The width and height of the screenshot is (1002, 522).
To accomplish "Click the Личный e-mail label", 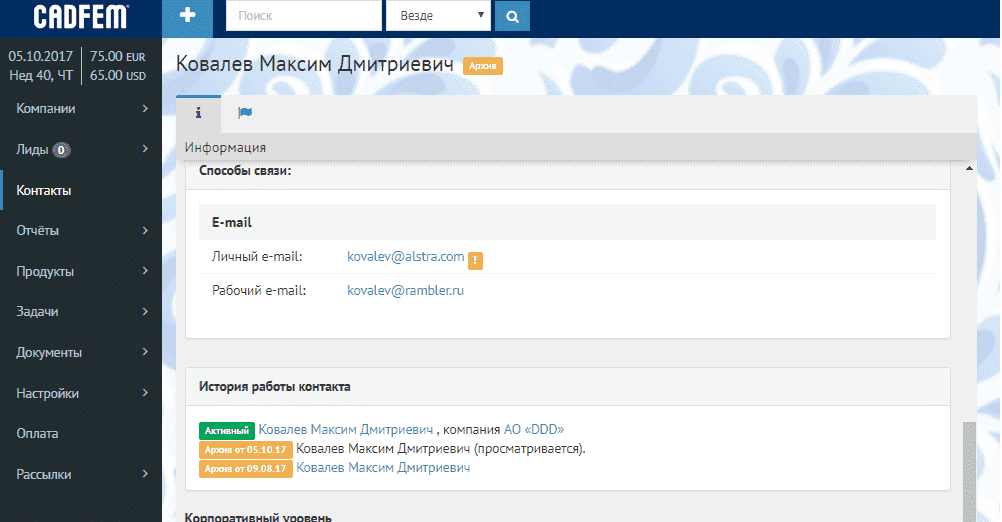I will [x=257, y=257].
